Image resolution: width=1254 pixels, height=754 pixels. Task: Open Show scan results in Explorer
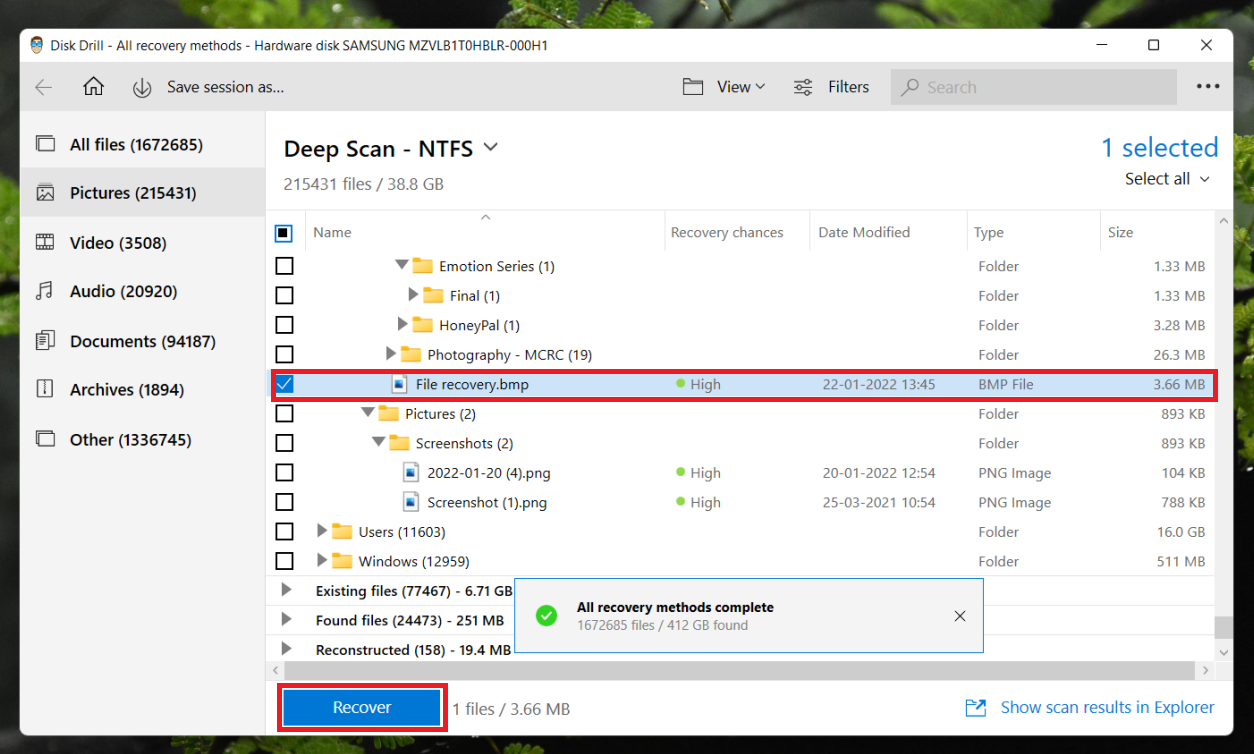tap(1107, 707)
